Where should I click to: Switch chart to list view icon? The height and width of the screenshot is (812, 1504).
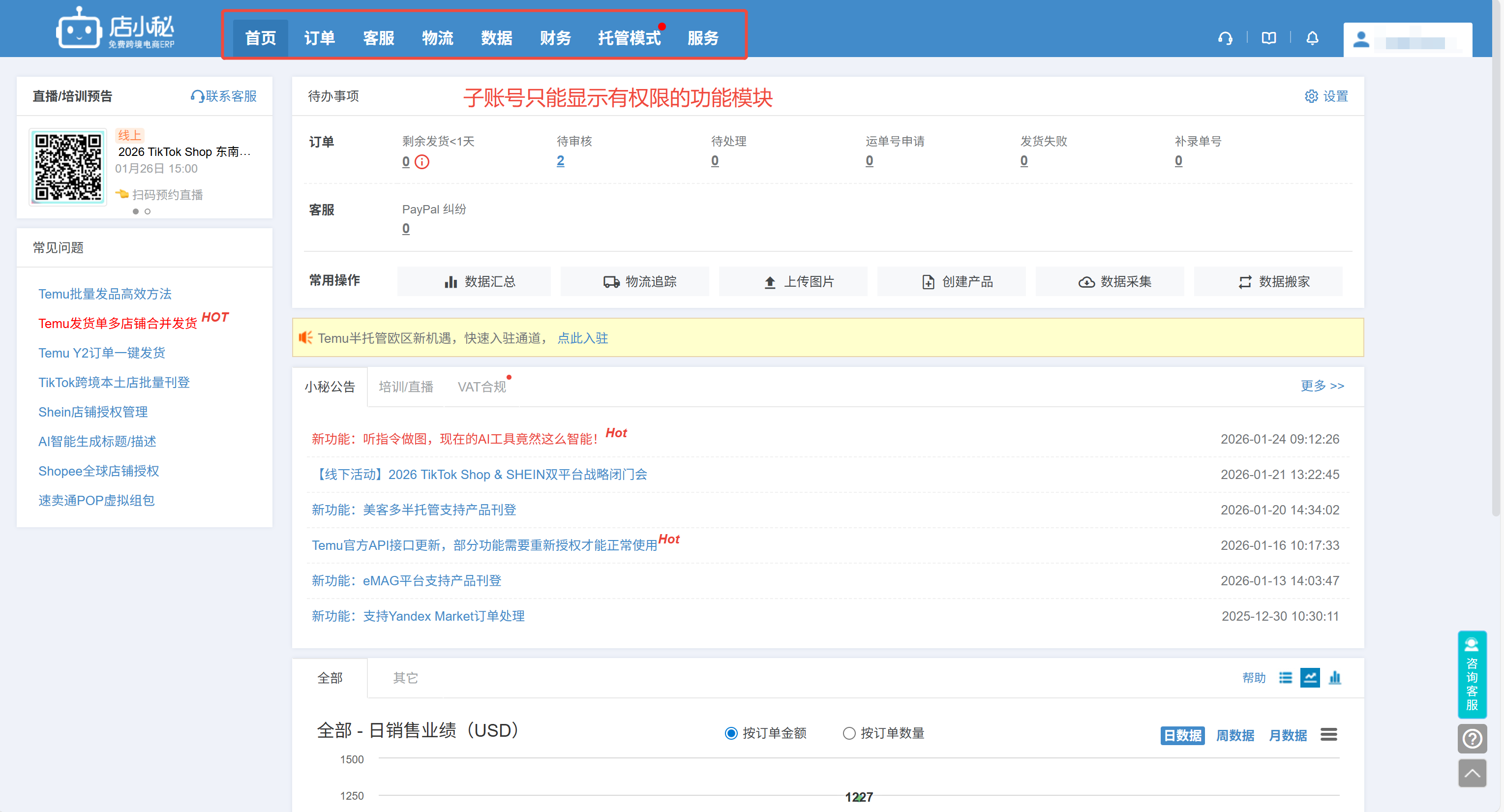pos(1285,678)
